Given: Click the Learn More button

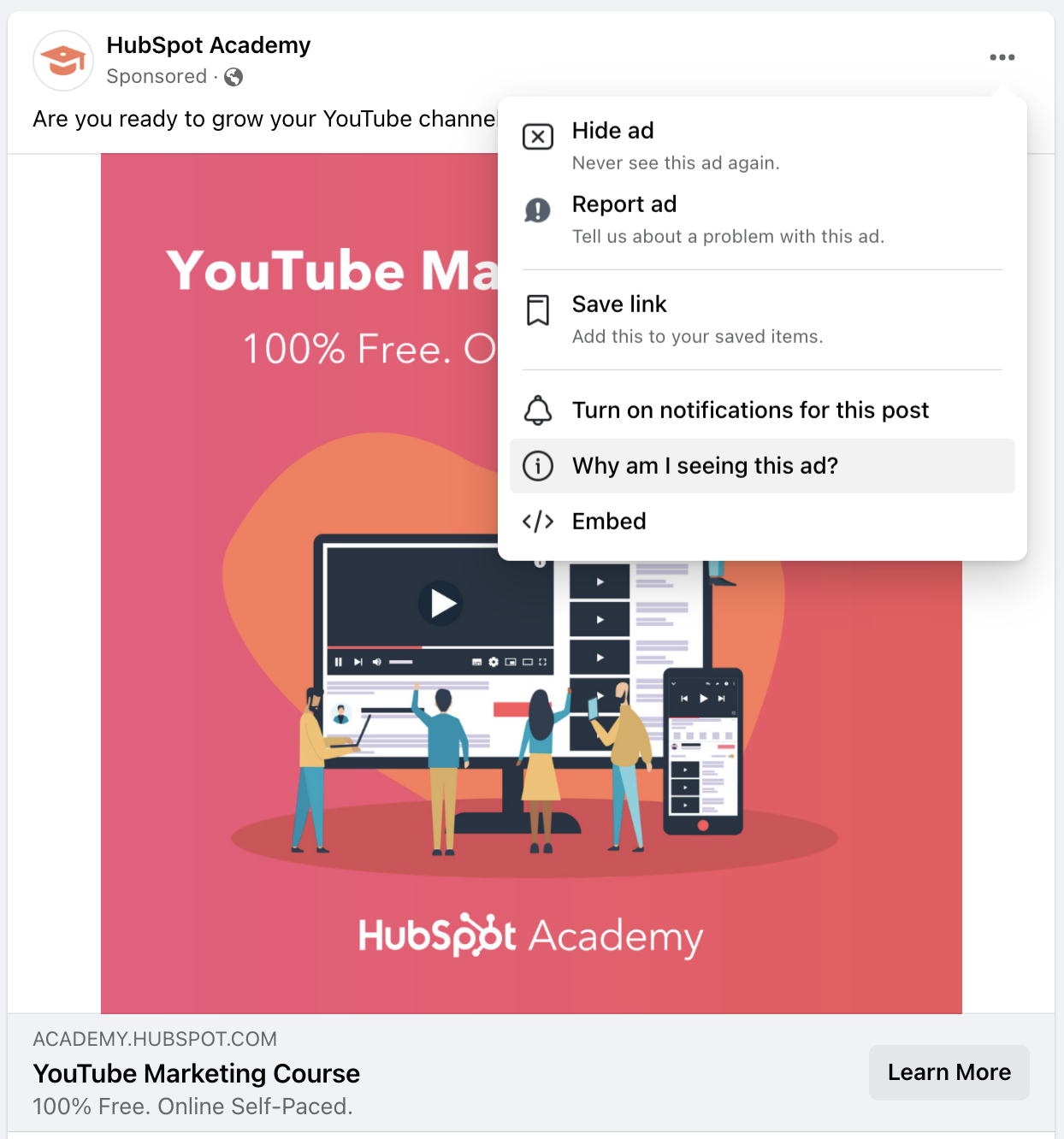Looking at the screenshot, I should (949, 1072).
